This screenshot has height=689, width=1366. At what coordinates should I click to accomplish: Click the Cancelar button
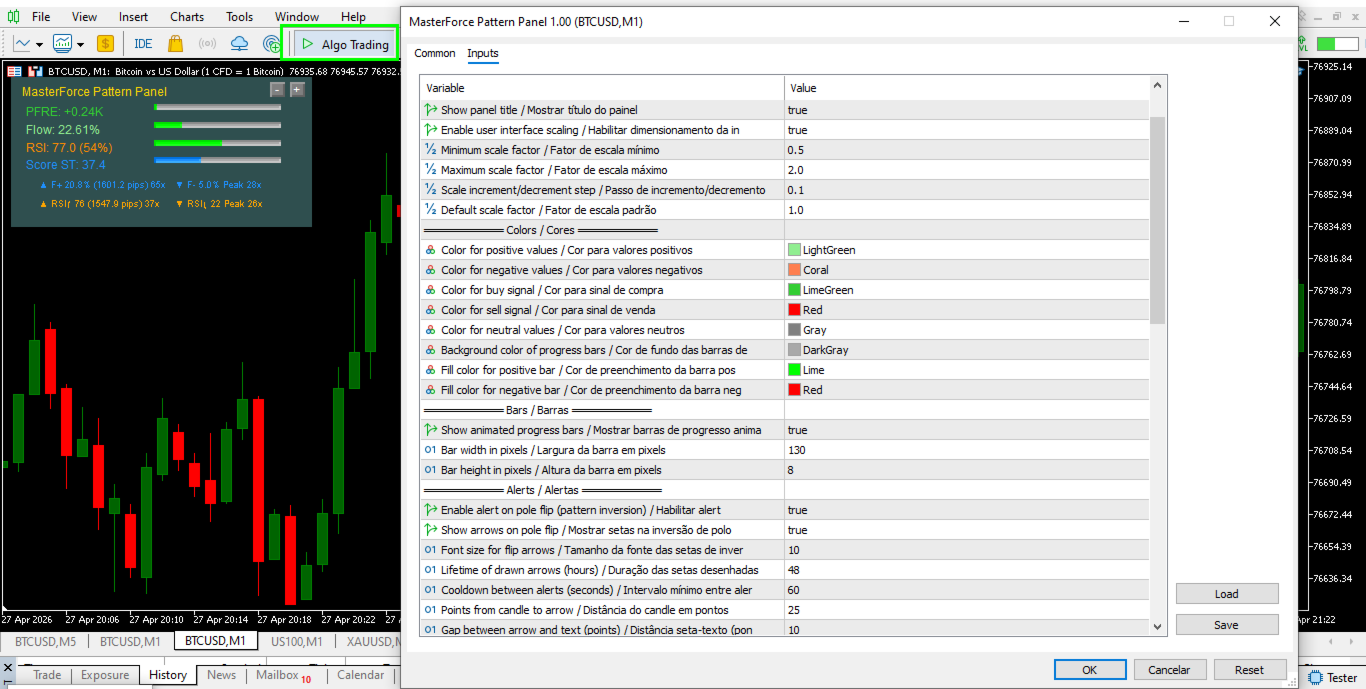pyautogui.click(x=1169, y=670)
